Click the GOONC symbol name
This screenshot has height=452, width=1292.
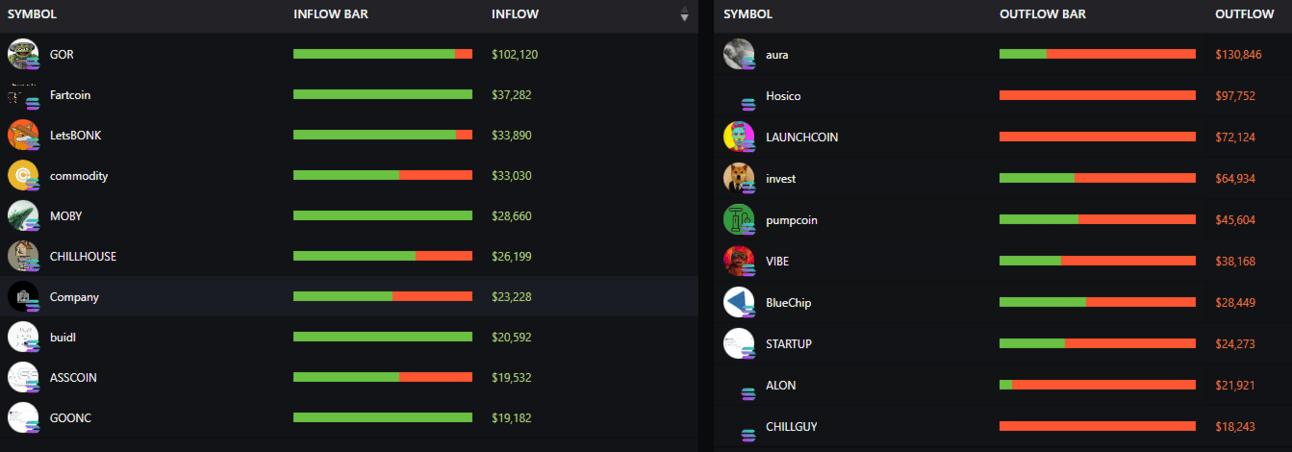click(70, 417)
